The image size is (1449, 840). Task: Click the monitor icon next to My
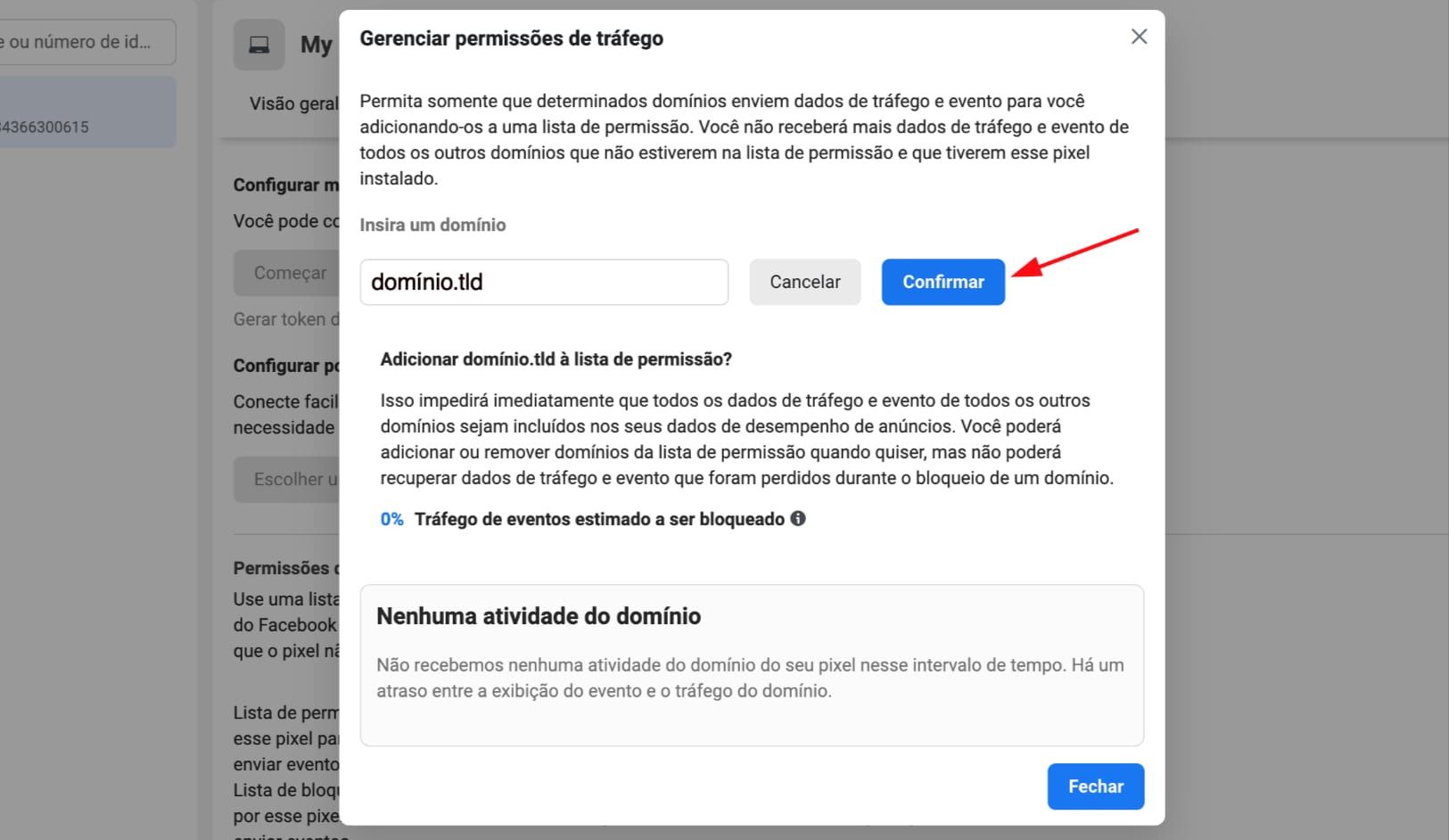tap(259, 45)
